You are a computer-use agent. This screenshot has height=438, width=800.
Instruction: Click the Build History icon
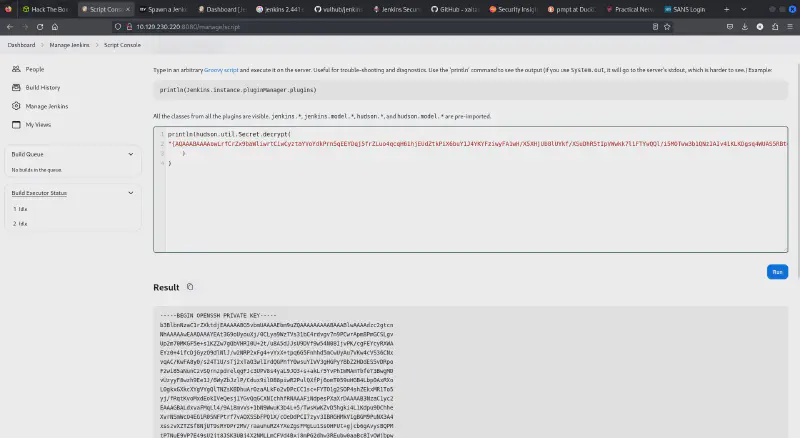tap(16, 87)
